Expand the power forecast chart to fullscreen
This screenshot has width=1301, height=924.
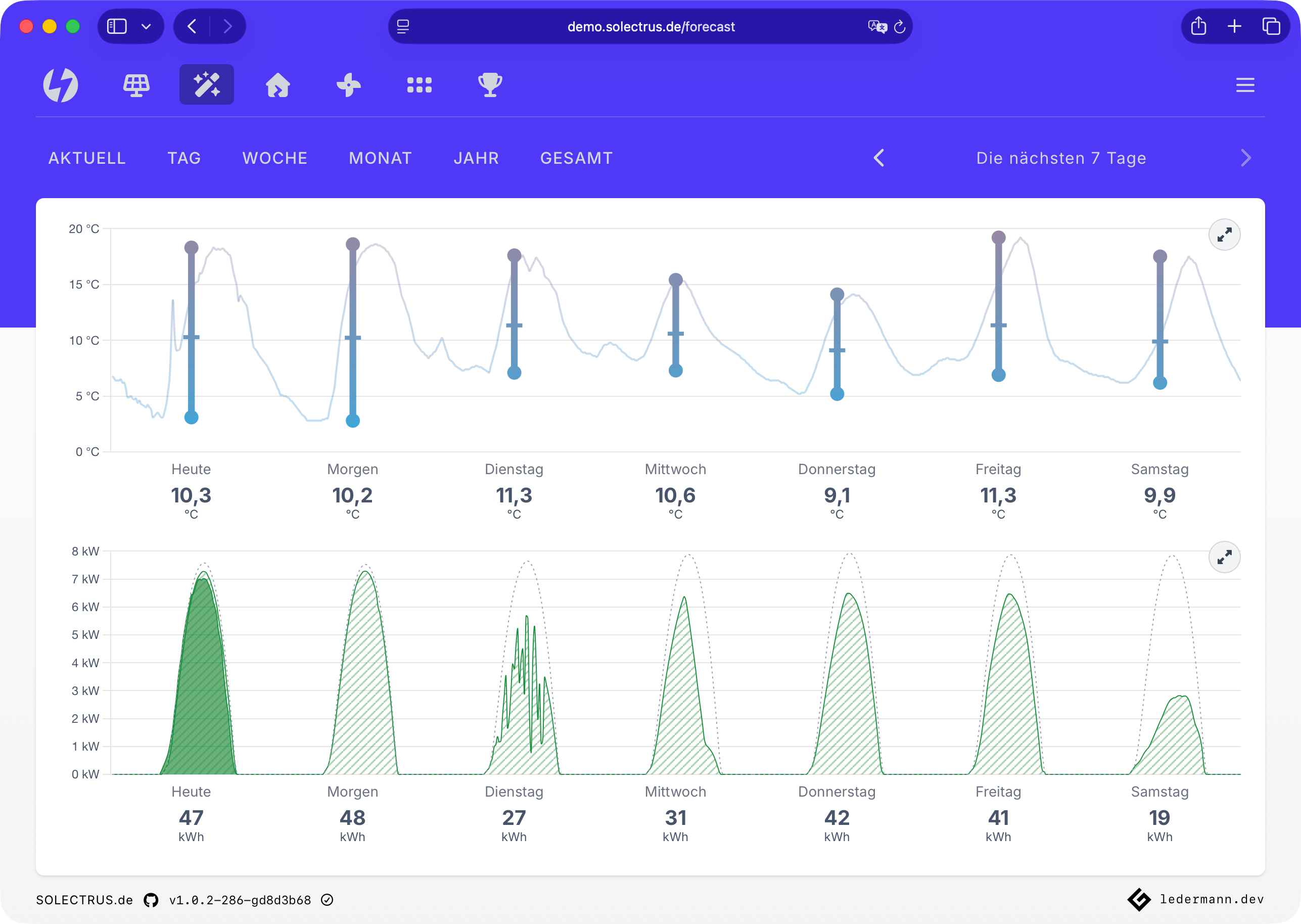point(1224,557)
